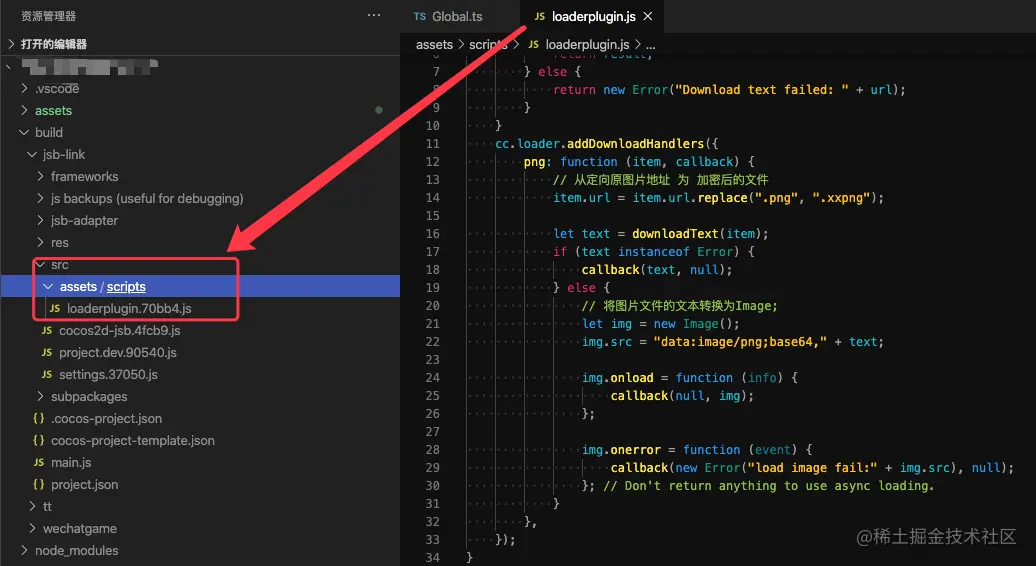Click the addDownloadHandlers call on line 11
1036x566 pixels.
[636, 143]
